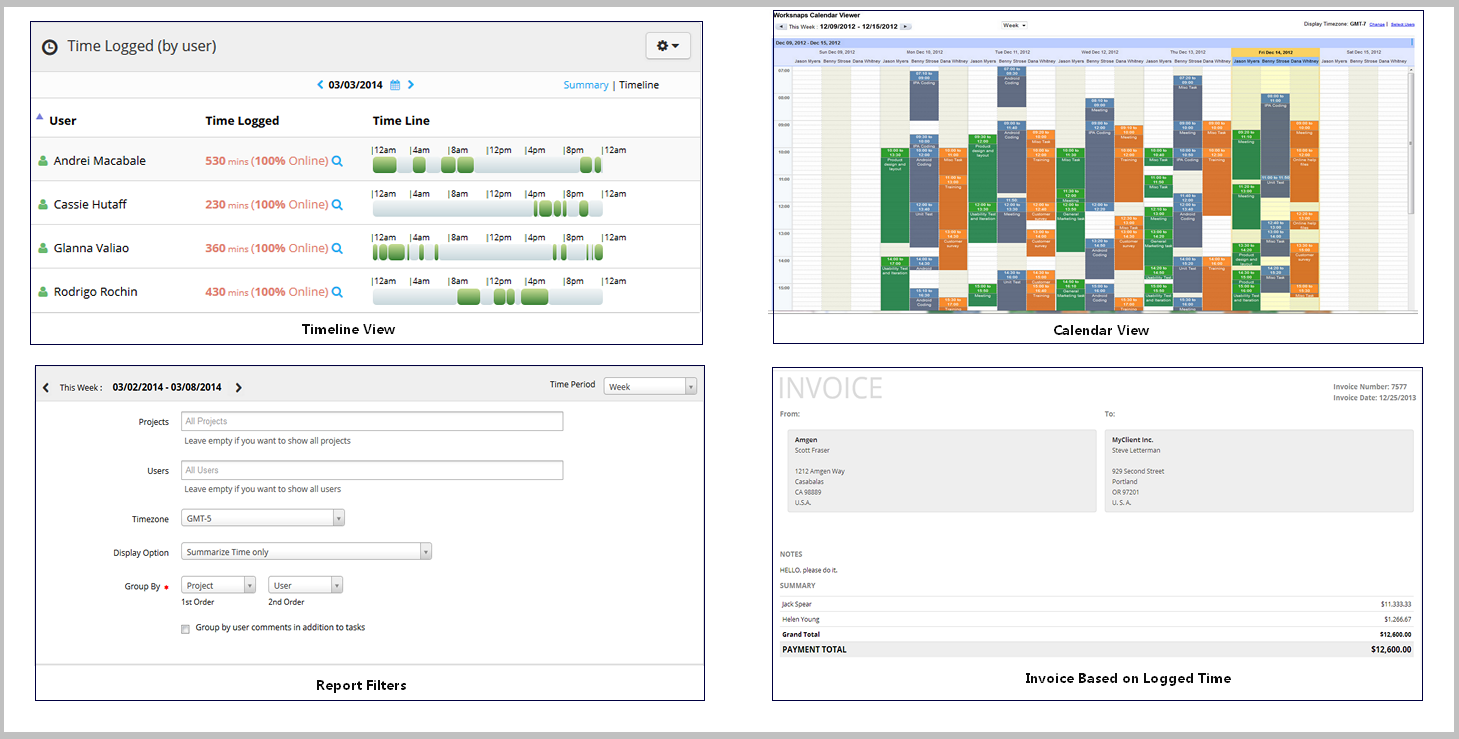Expand the Timezone GMT-5 dropdown
This screenshot has width=1459, height=739.
click(263, 518)
